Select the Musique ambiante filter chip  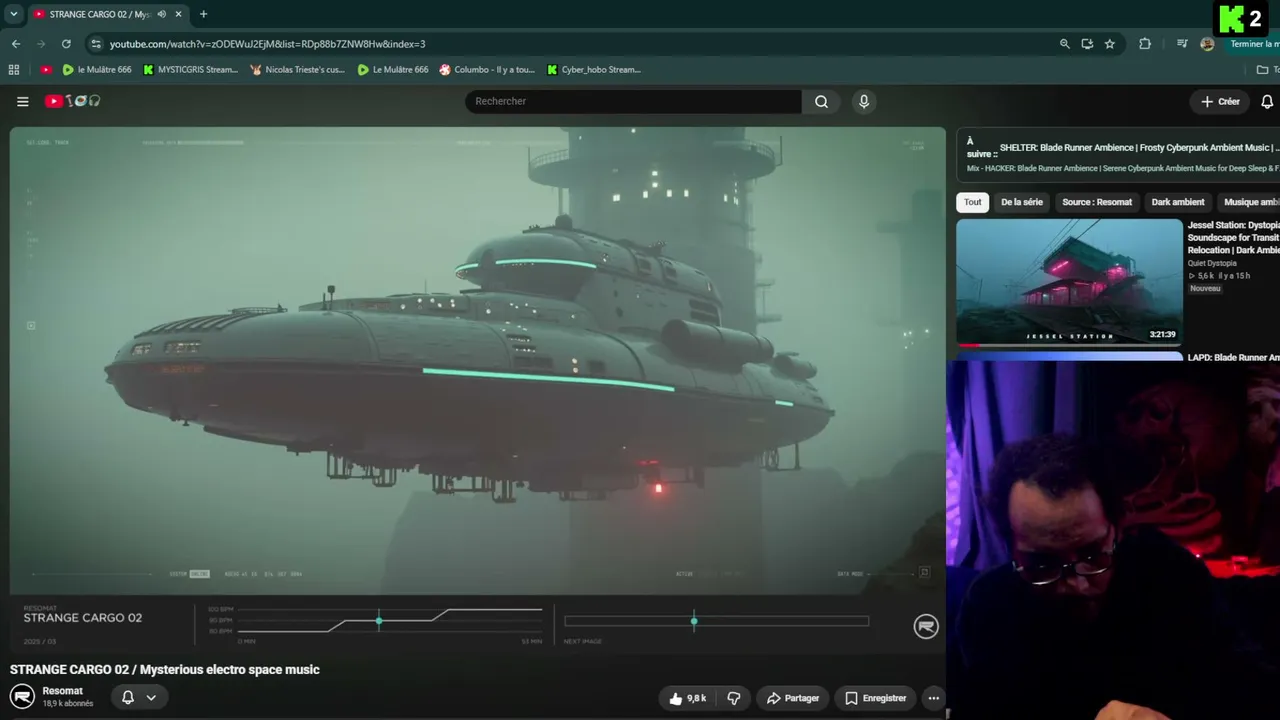click(1250, 202)
